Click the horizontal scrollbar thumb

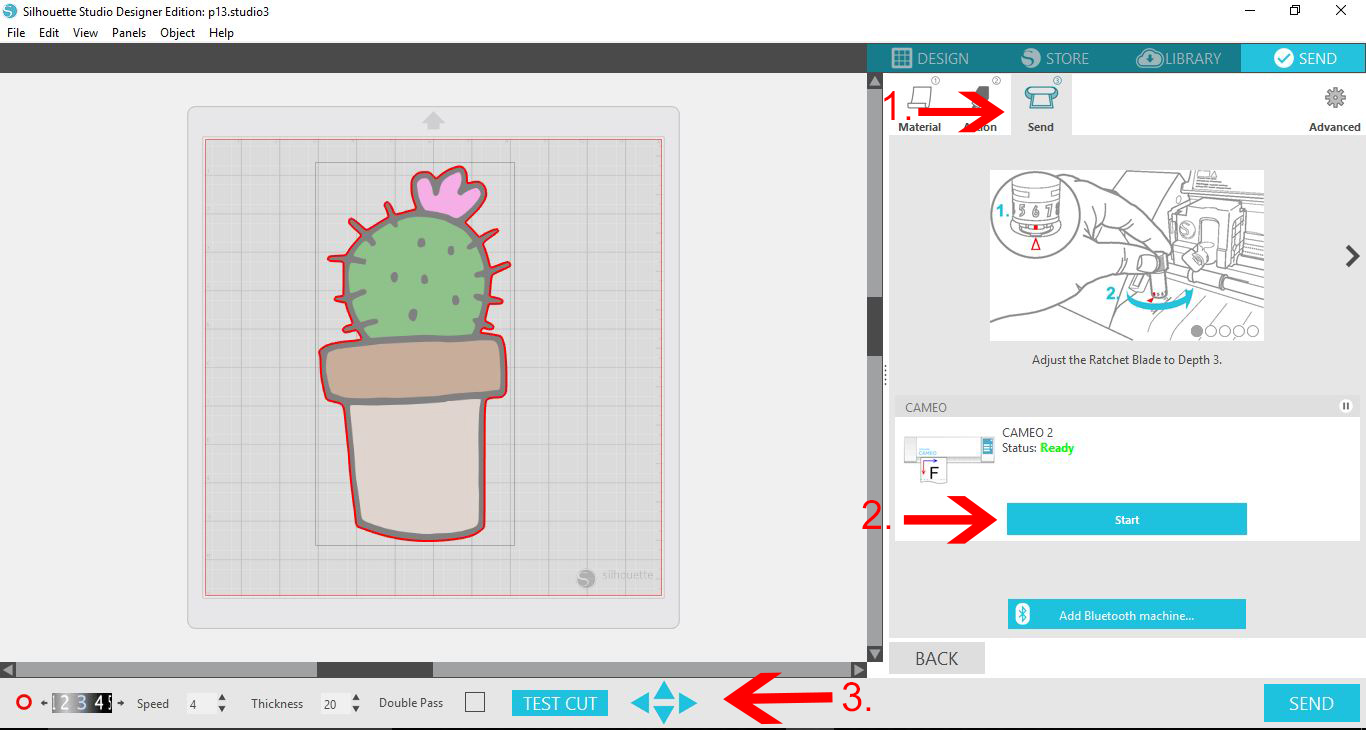tap(375, 669)
